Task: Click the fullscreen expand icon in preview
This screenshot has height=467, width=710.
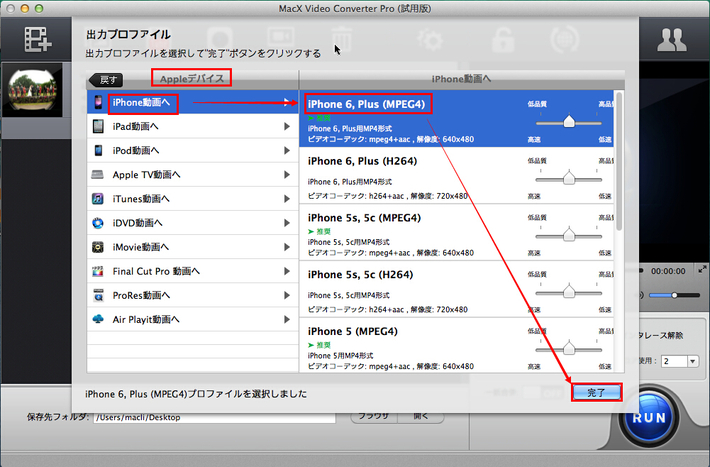Action: pos(702,270)
